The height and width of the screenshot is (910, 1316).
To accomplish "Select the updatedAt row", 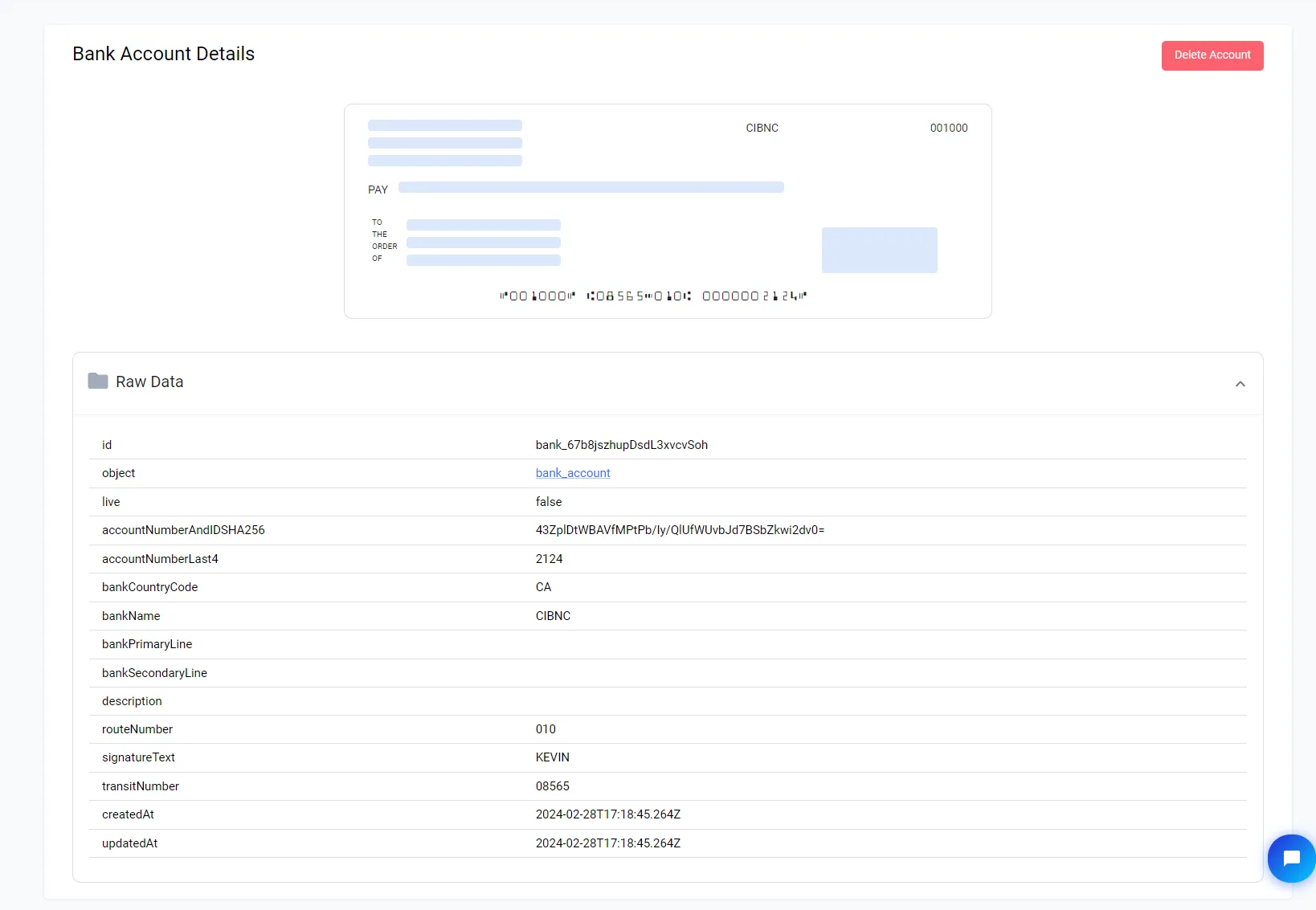I will [607, 843].
